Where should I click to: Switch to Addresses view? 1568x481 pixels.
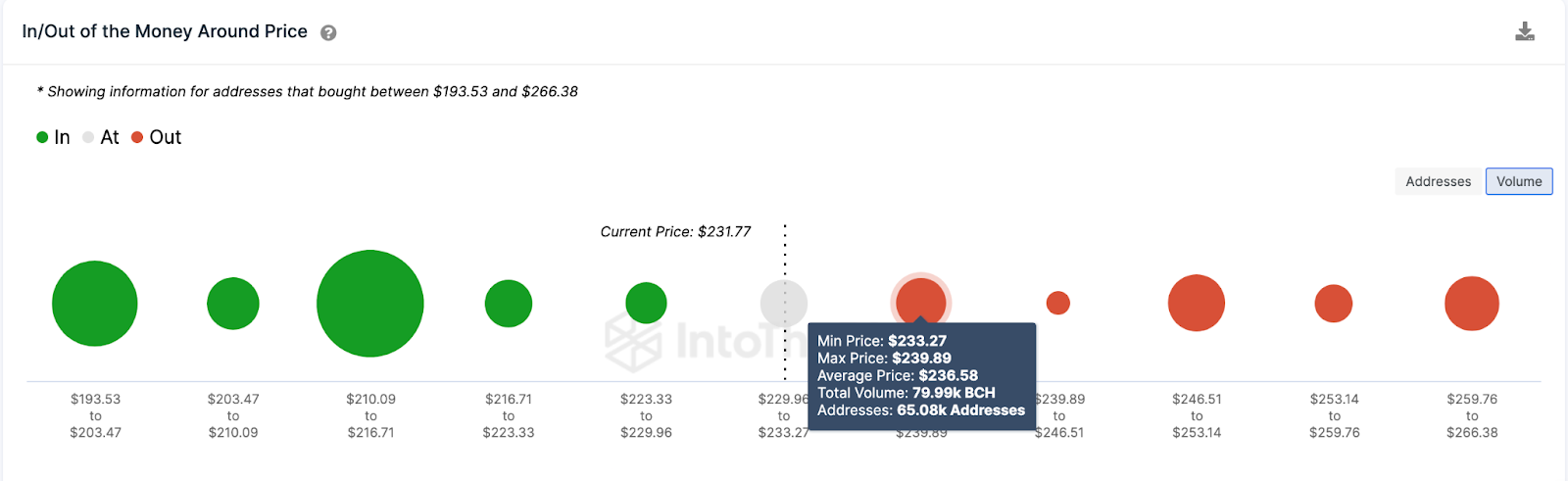[x=1438, y=181]
